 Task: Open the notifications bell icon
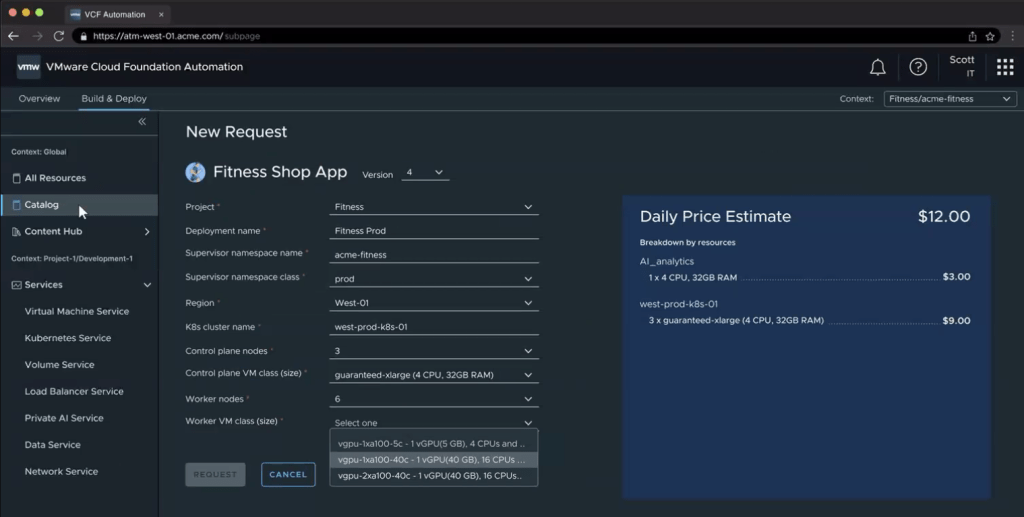pos(877,68)
